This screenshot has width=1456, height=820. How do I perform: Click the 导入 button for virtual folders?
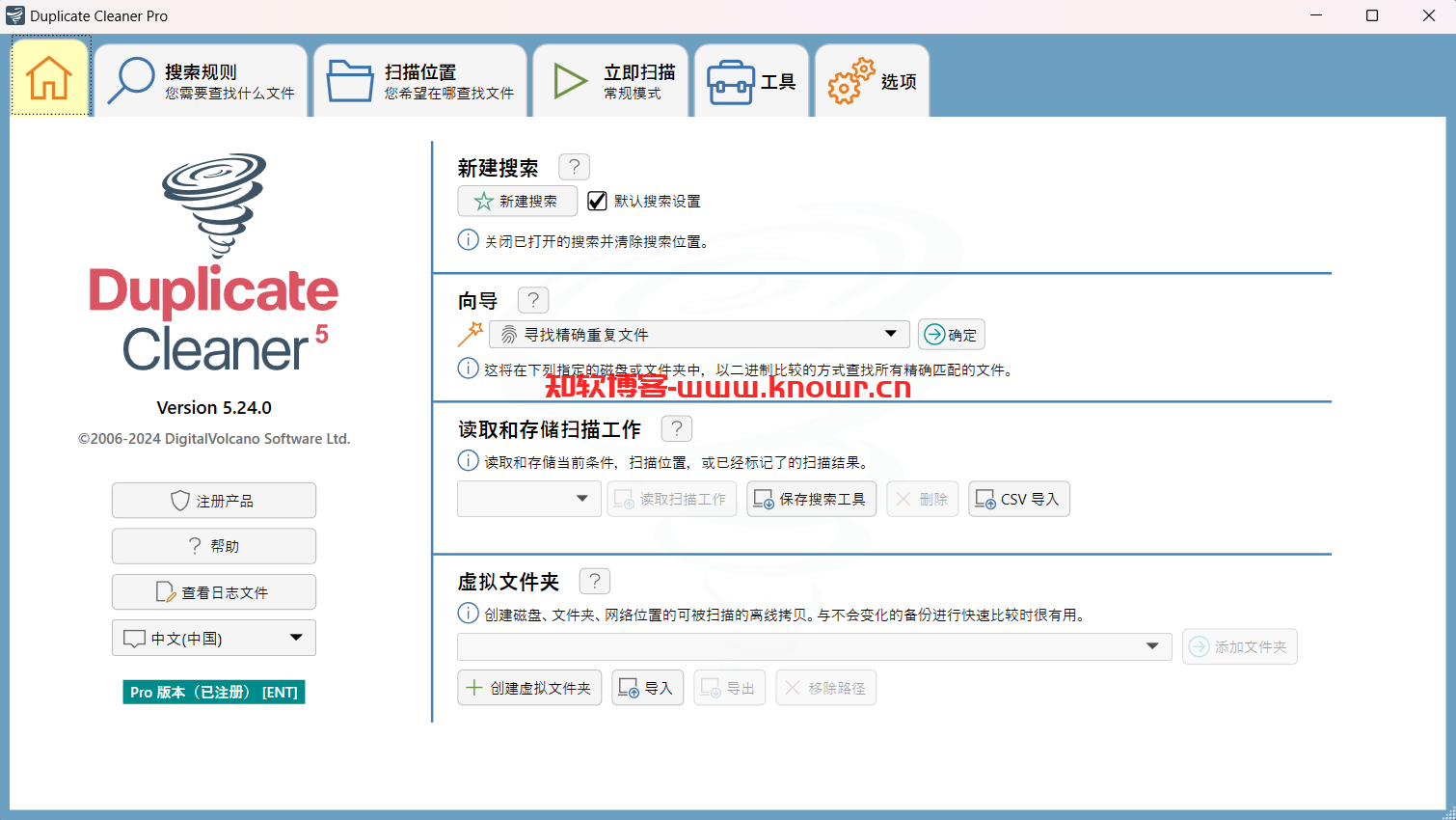[648, 688]
